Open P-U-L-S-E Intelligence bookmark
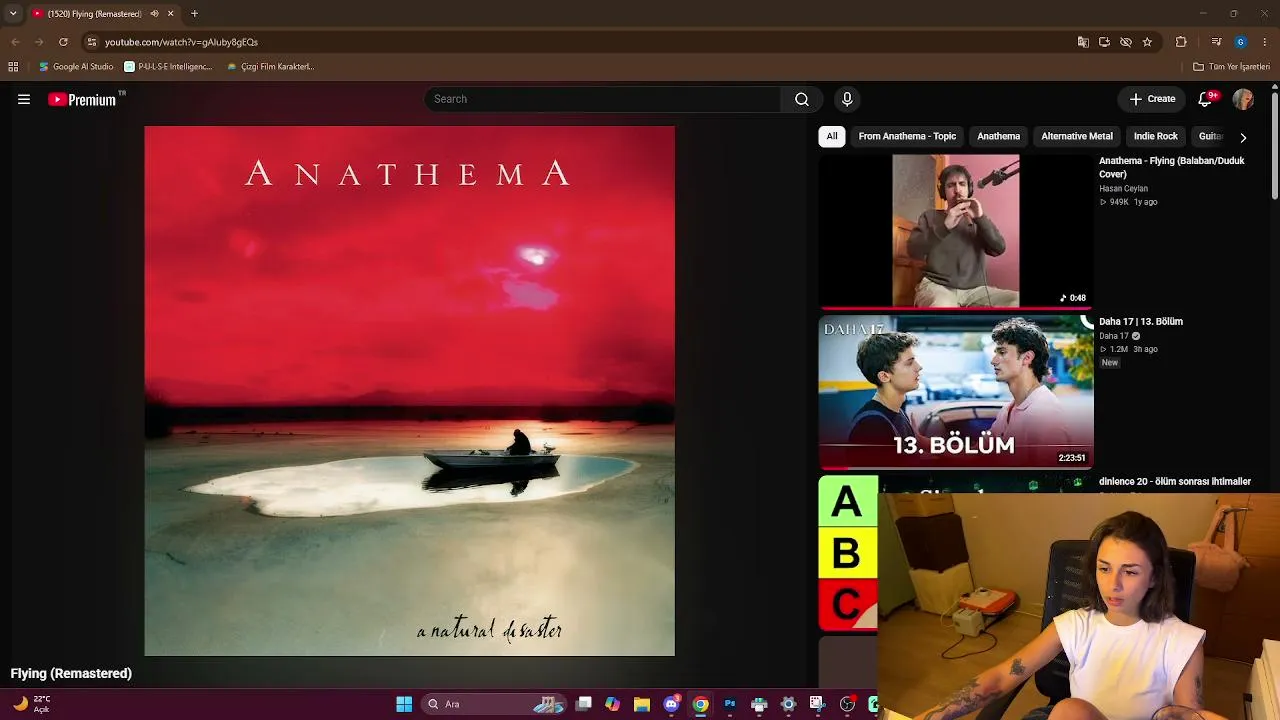The width and height of the screenshot is (1280, 720). (168, 67)
